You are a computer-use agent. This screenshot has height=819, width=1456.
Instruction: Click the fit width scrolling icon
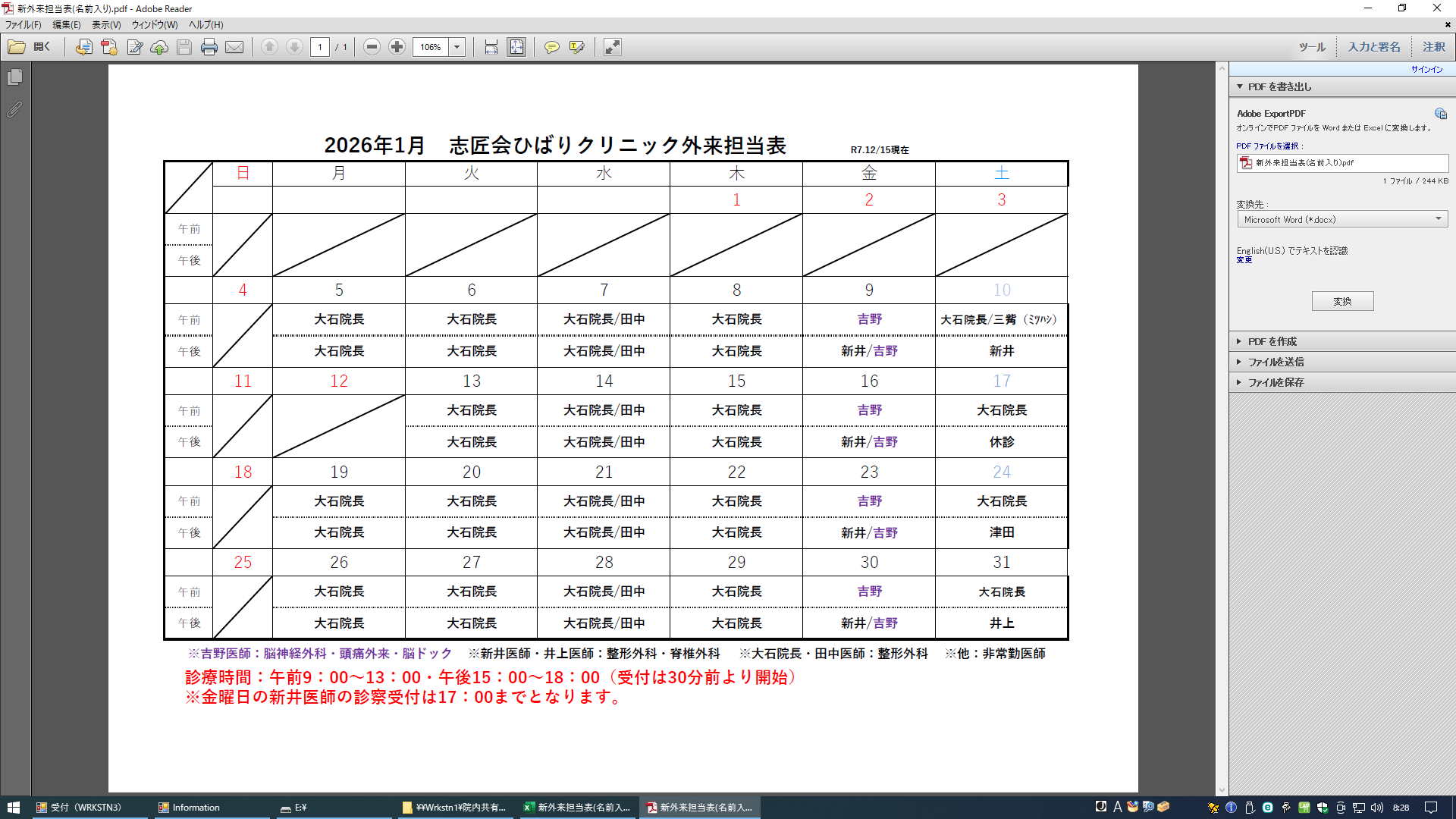(x=491, y=47)
